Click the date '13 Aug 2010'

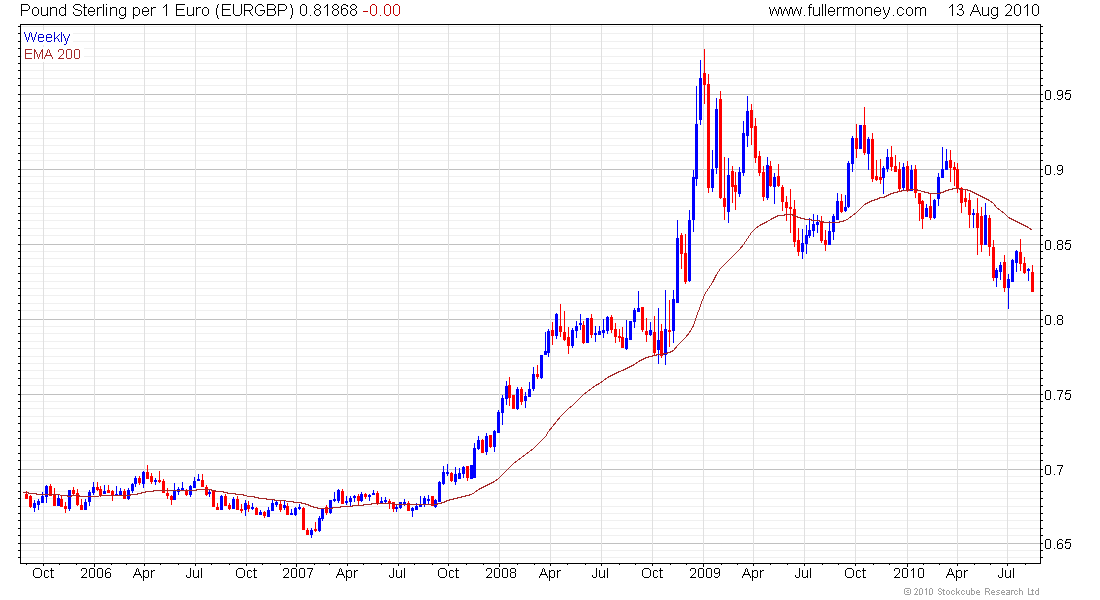(993, 11)
